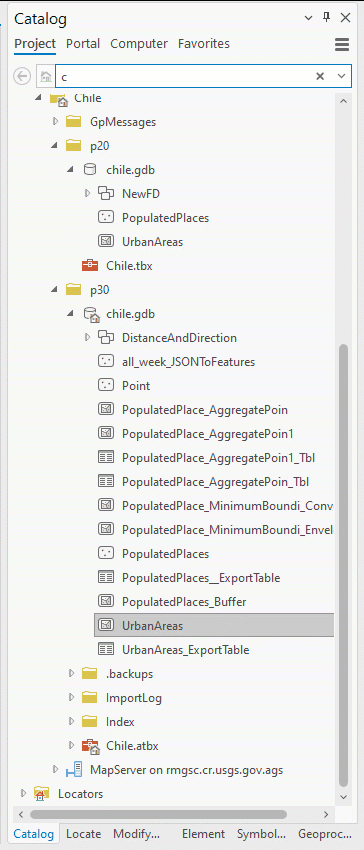The height and width of the screenshot is (850, 364).
Task: Click the GpMessages folder icon
Action: click(x=73, y=121)
